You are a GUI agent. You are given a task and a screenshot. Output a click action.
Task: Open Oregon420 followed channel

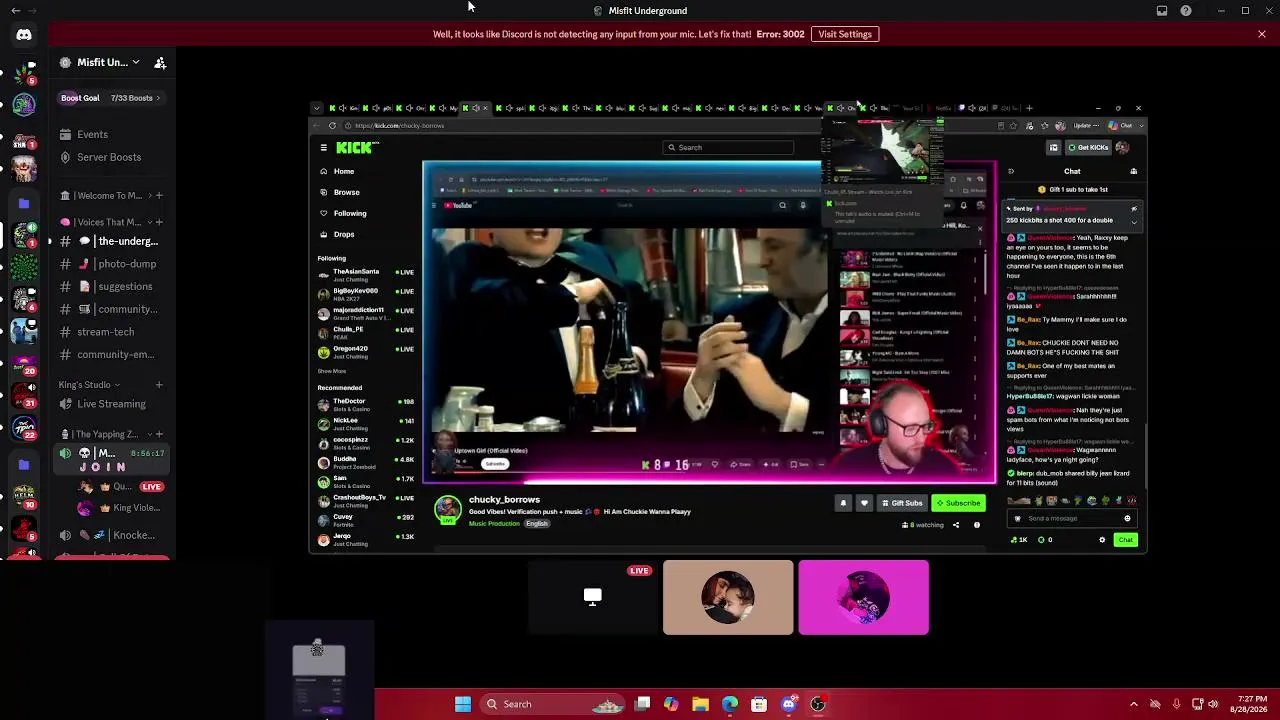pos(365,351)
